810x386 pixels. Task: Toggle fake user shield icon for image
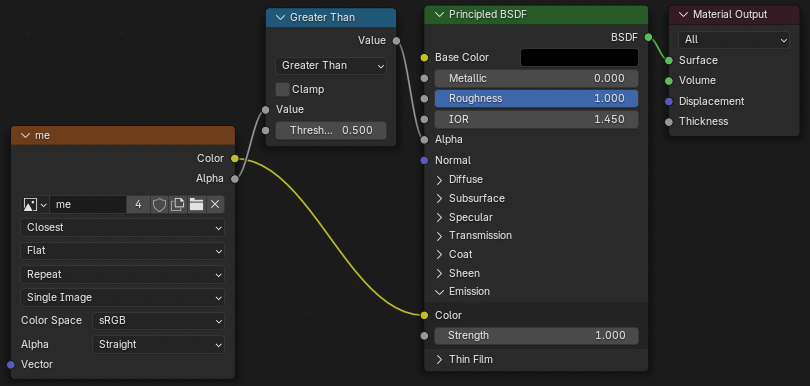(159, 205)
